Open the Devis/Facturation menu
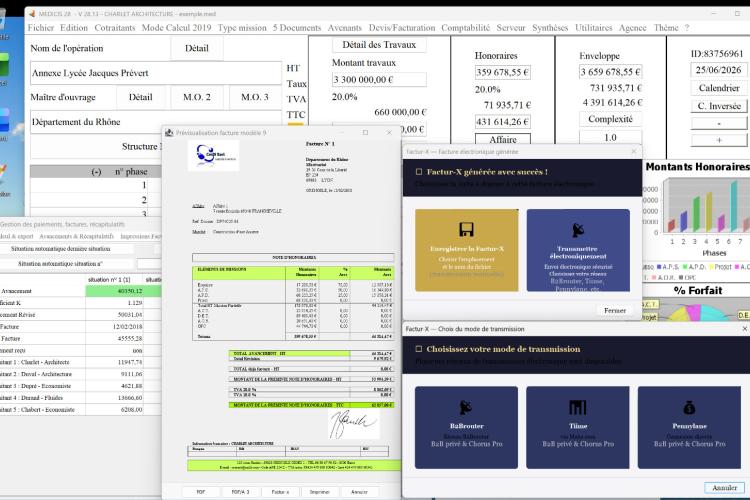This screenshot has height=500, width=750. pyautogui.click(x=402, y=28)
